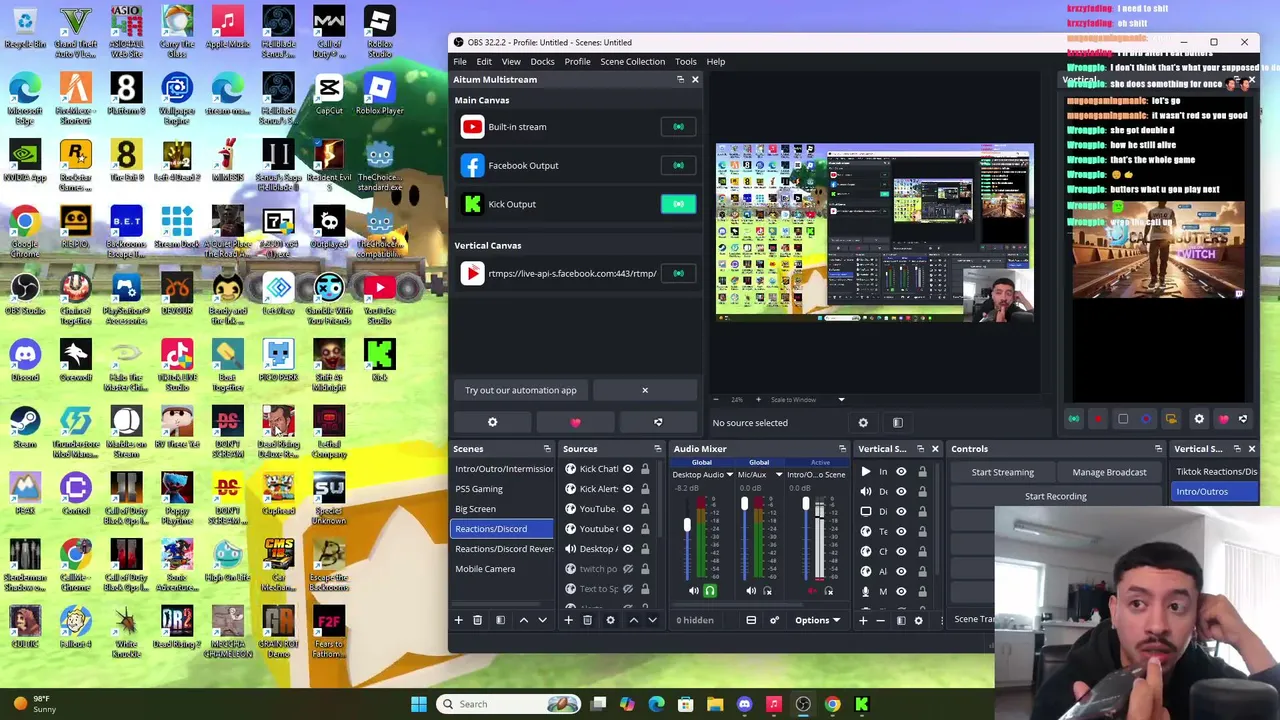
Task: Open the Aitum Multistream settings gear
Action: click(x=492, y=422)
